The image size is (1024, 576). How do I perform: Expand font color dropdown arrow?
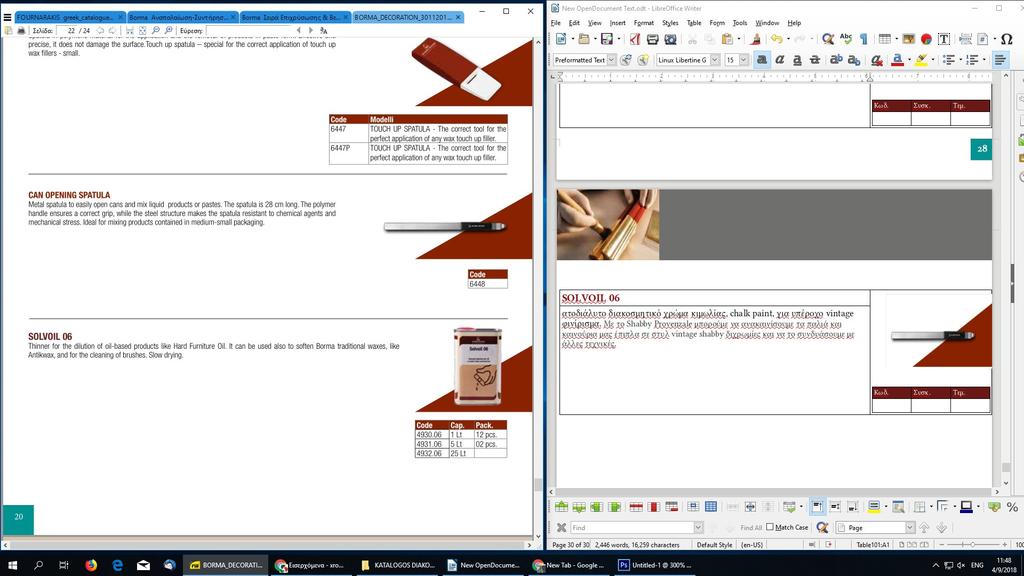[x=908, y=60]
